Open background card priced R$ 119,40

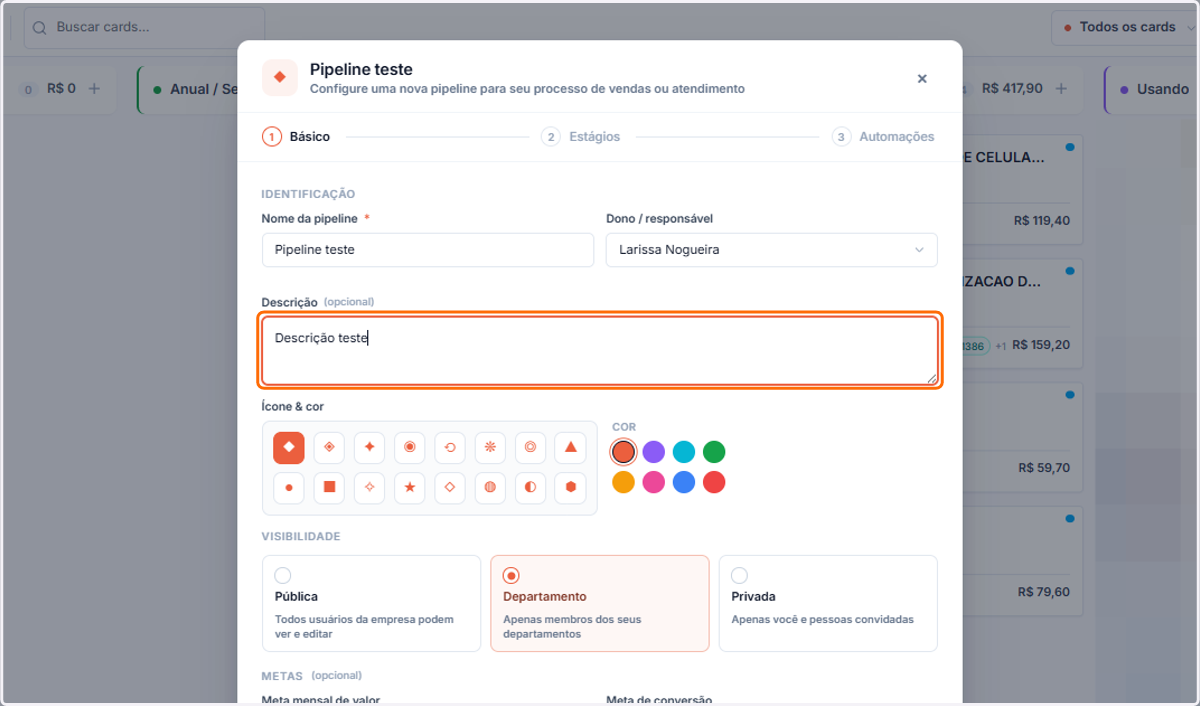tap(1022, 190)
